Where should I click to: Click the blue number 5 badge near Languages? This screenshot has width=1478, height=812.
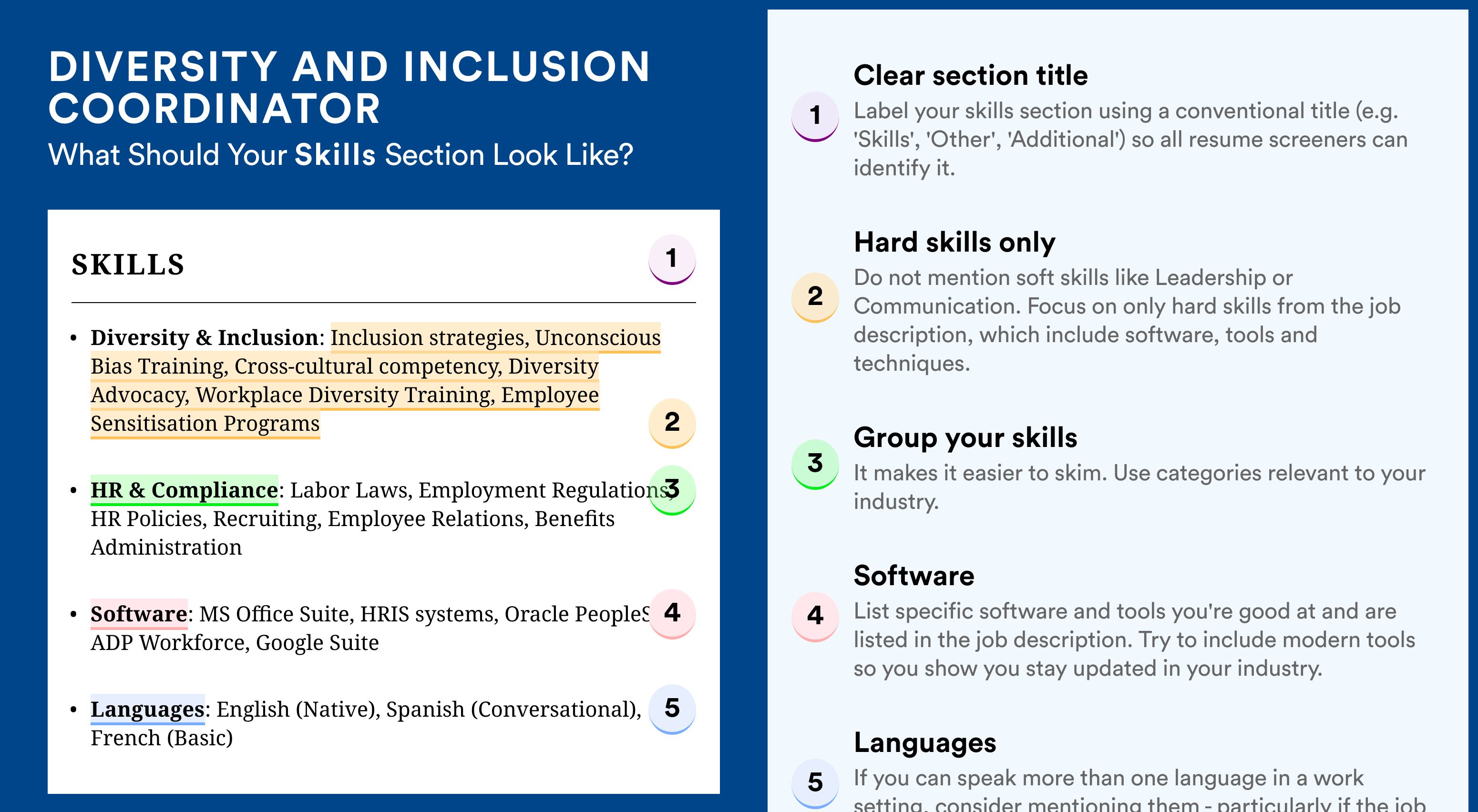672,709
